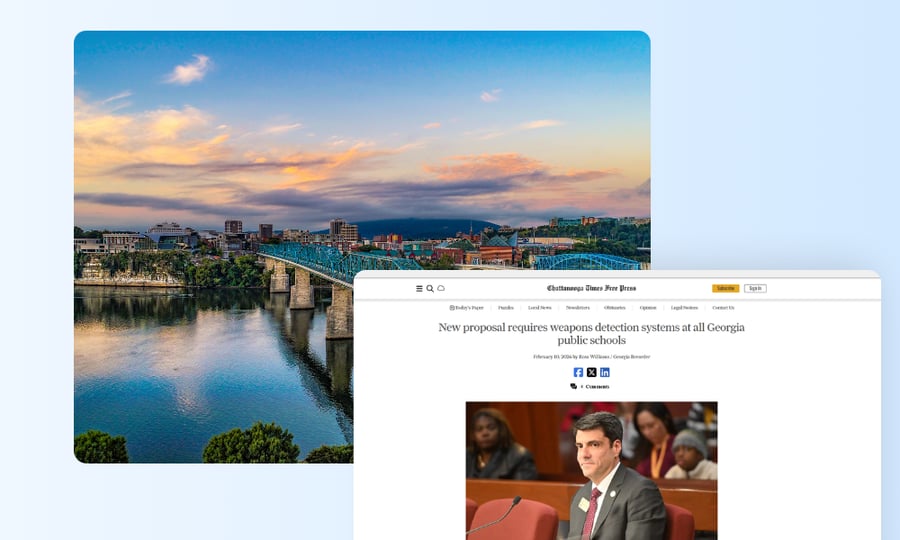Click the weather cloud icon

click(x=441, y=288)
